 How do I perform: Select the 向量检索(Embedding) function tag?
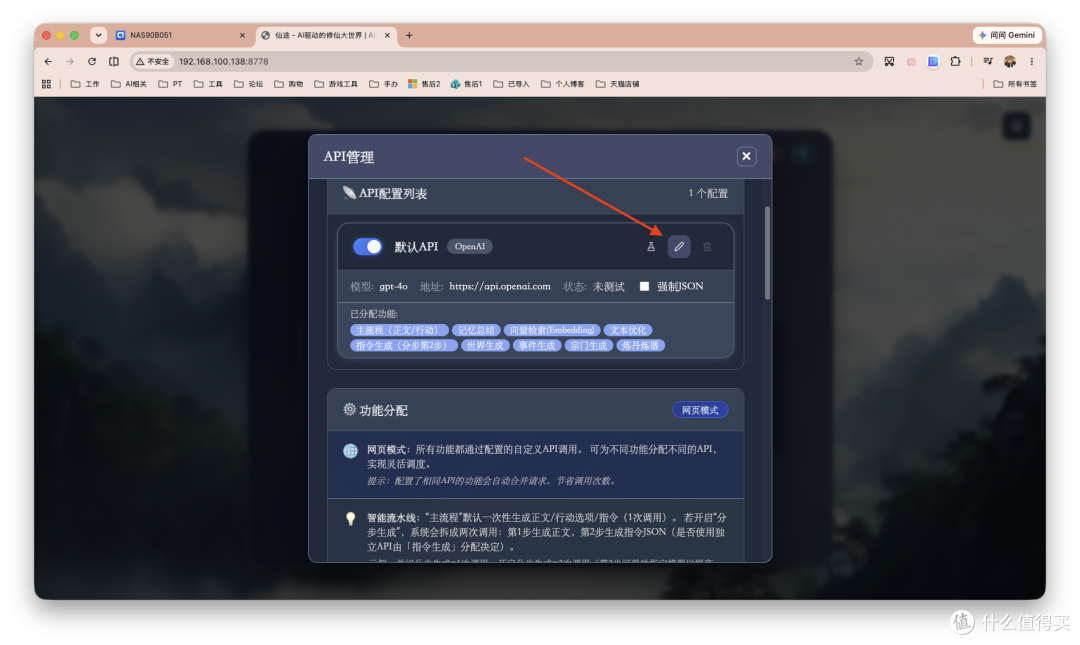coord(552,330)
